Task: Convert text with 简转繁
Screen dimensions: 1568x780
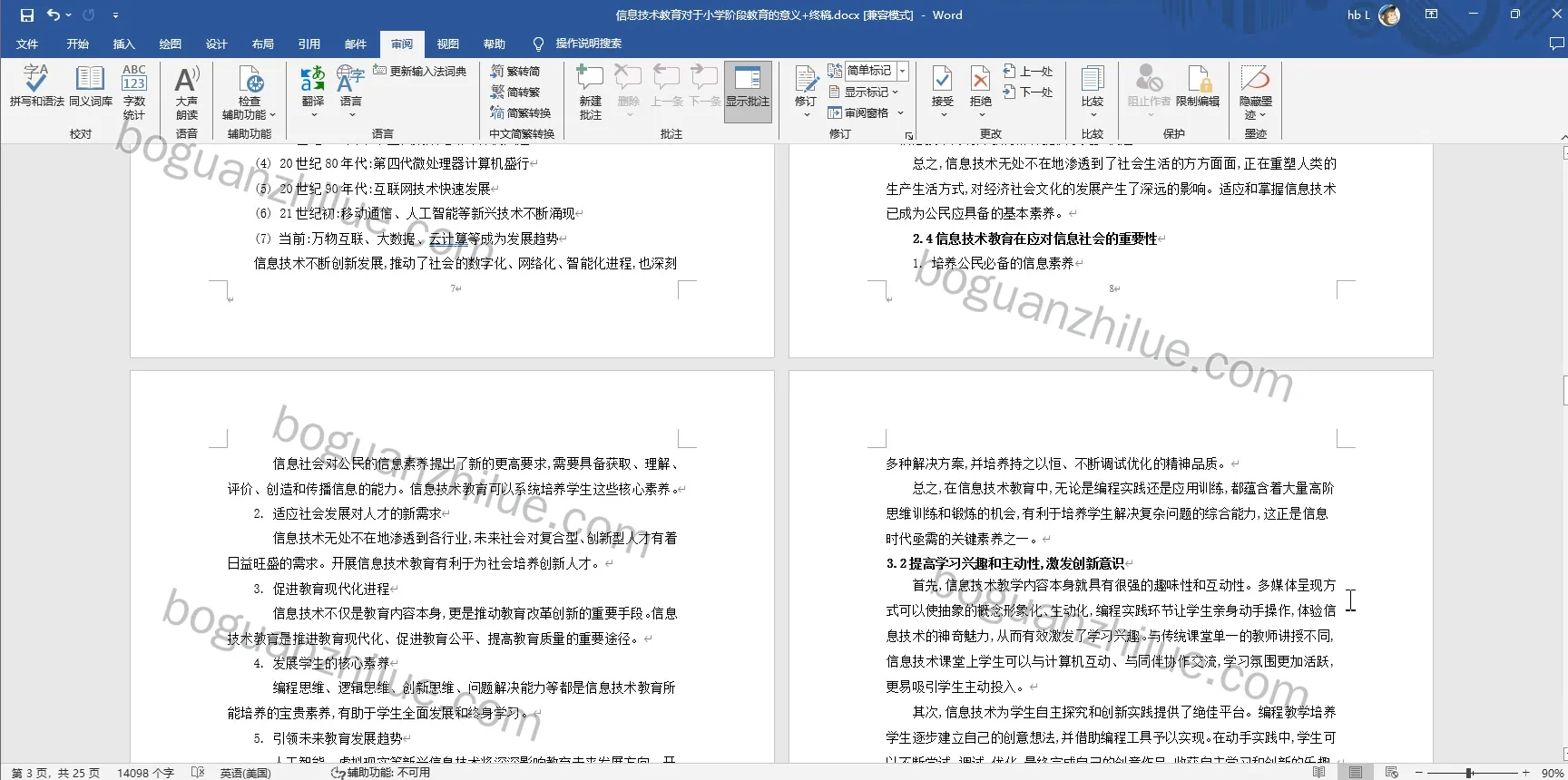Action: pos(515,92)
